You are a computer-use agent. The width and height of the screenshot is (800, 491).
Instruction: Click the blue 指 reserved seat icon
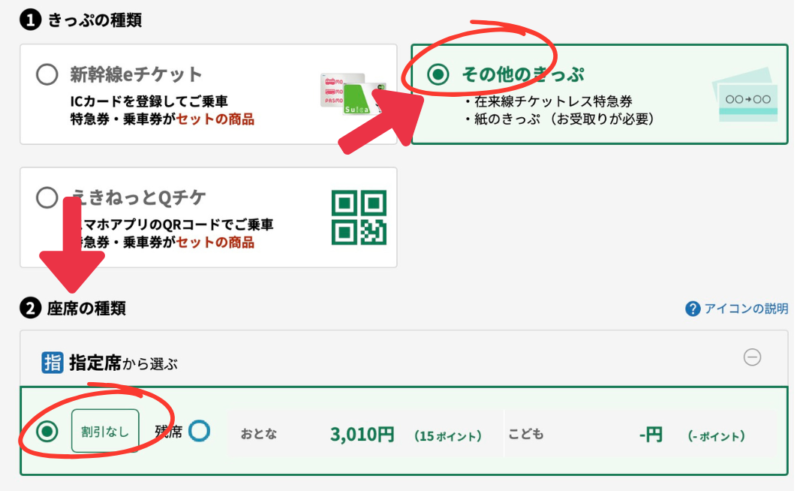(52, 363)
